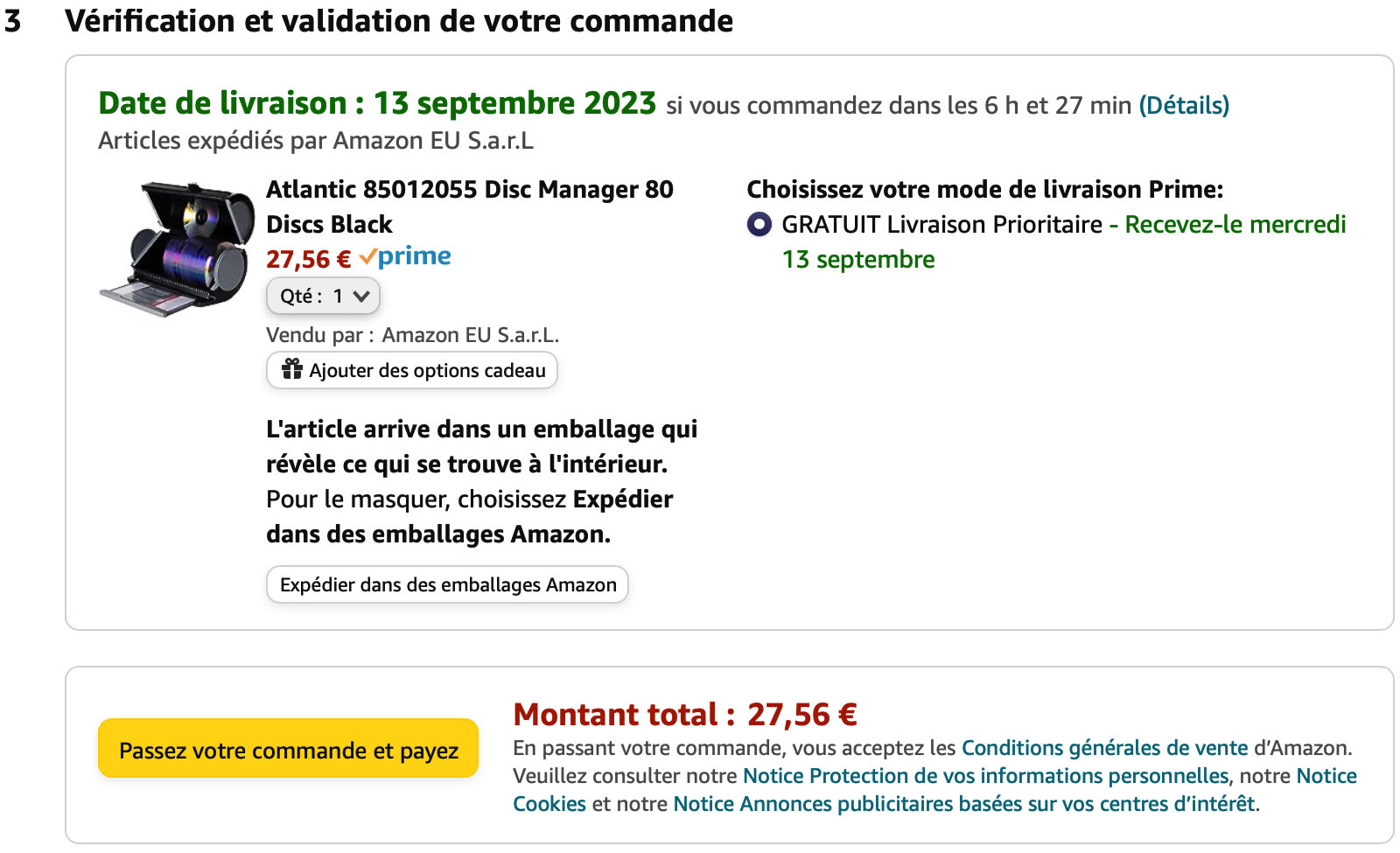Click the Disc Manager product thumbnail

click(164, 249)
